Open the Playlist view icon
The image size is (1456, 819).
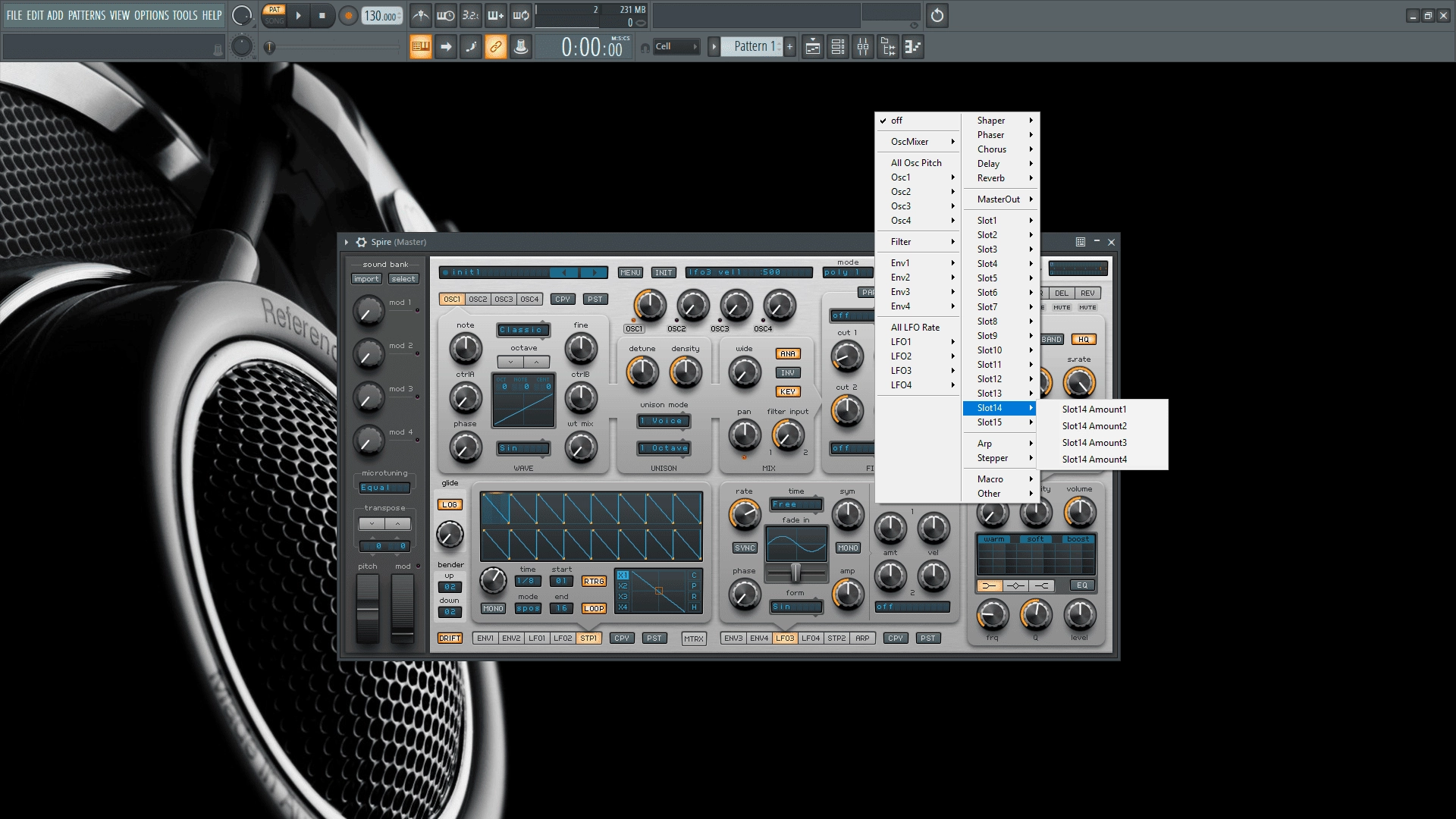tap(813, 47)
